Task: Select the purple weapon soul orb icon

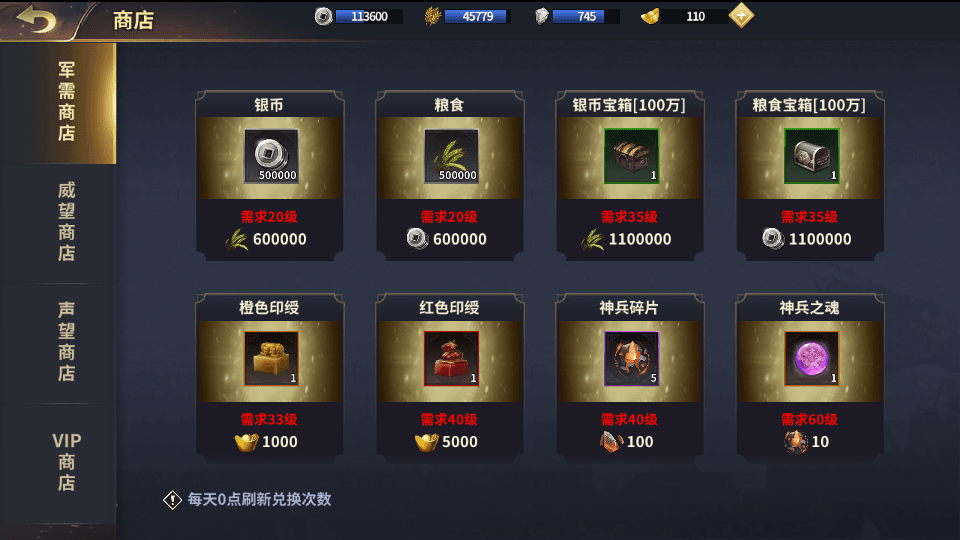Action: point(811,359)
